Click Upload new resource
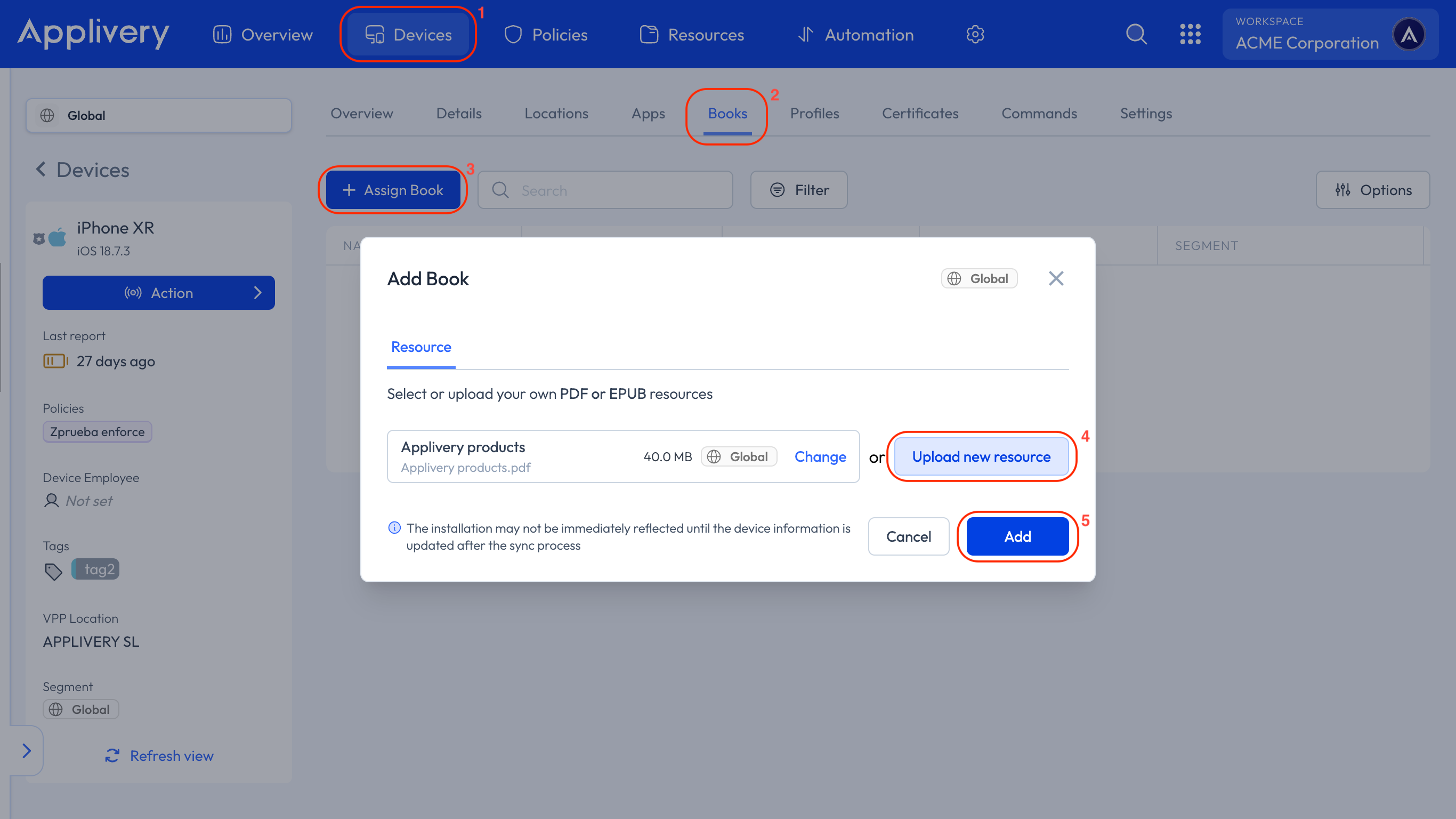1456x819 pixels. (x=981, y=456)
